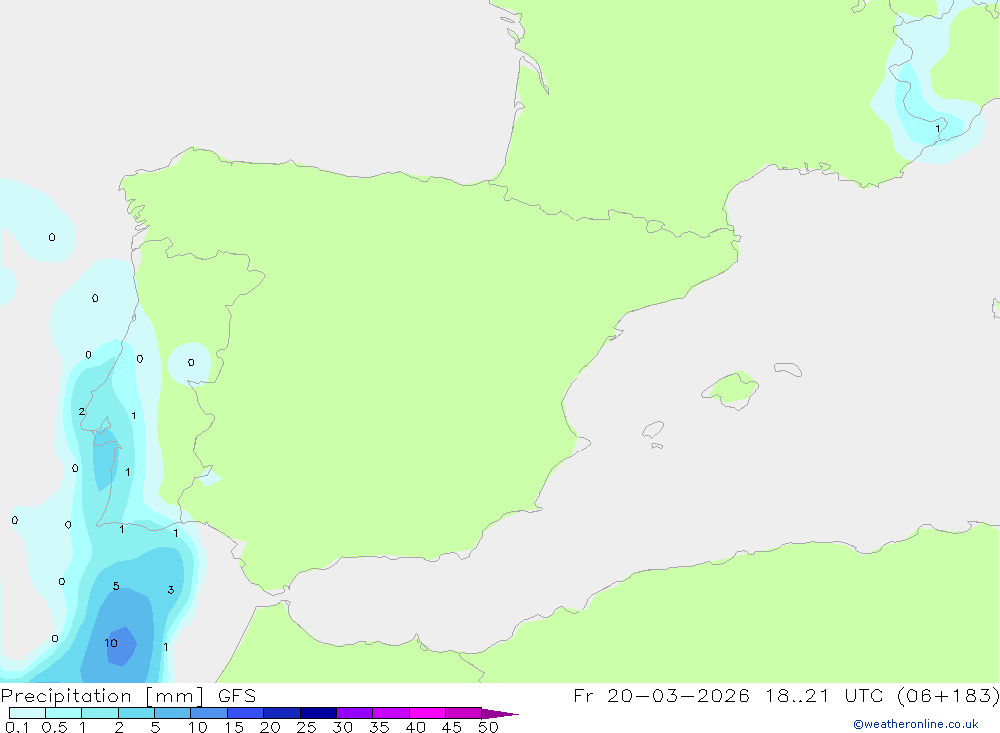Screen dimensions: 1000x733
Task: Click the '50' legend scale number
Action: [488, 727]
